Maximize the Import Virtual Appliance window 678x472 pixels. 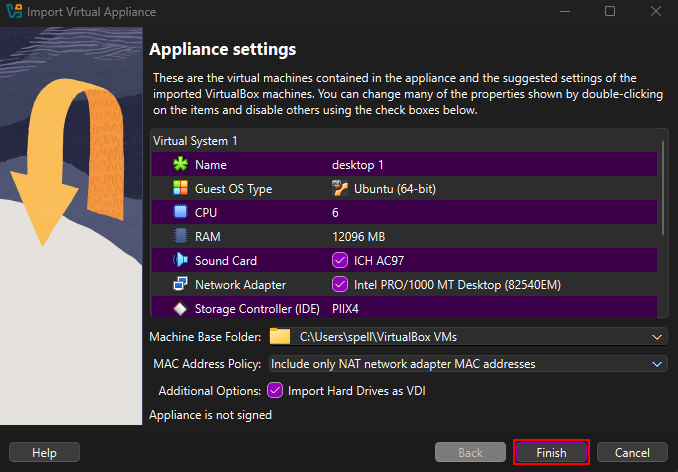pos(610,11)
